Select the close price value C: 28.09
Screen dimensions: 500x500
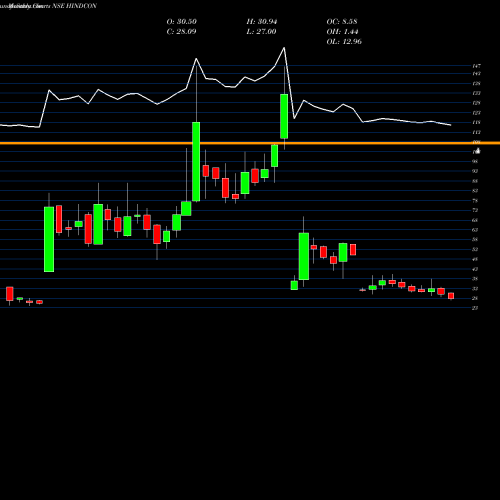(x=181, y=32)
